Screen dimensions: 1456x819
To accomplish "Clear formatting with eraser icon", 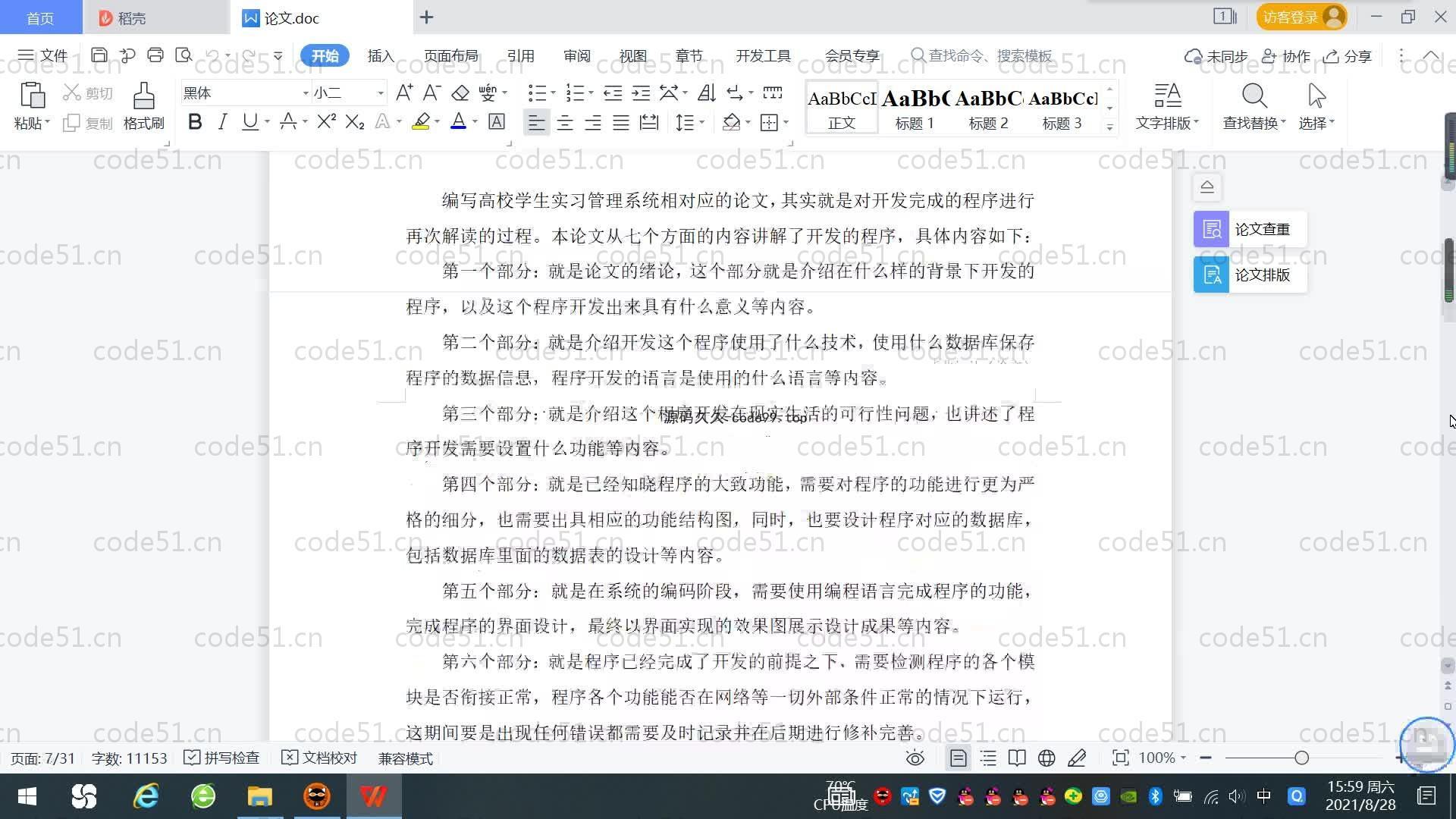I will 460,93.
